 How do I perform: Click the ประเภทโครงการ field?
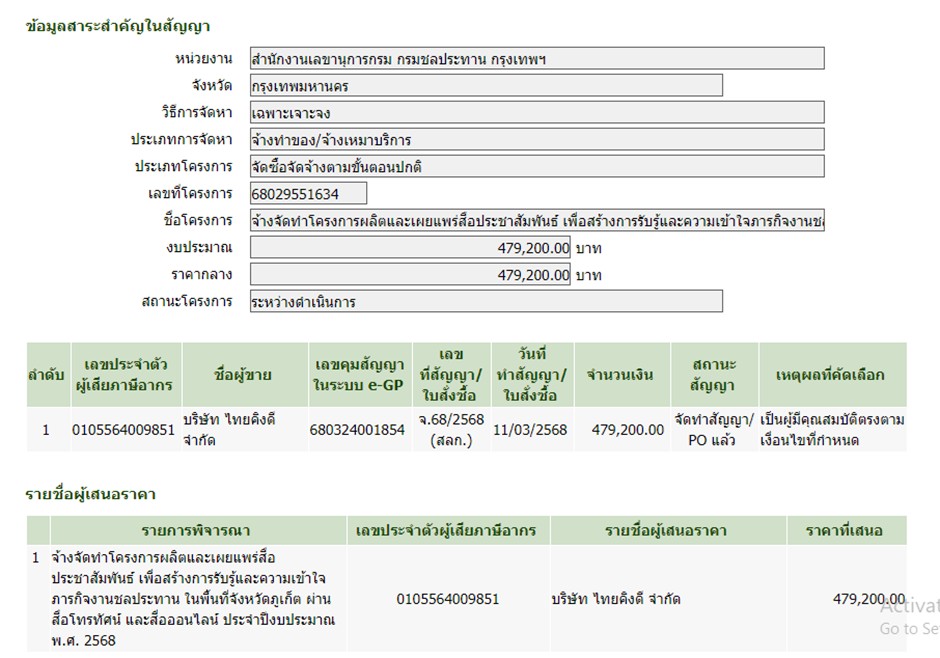[537, 167]
